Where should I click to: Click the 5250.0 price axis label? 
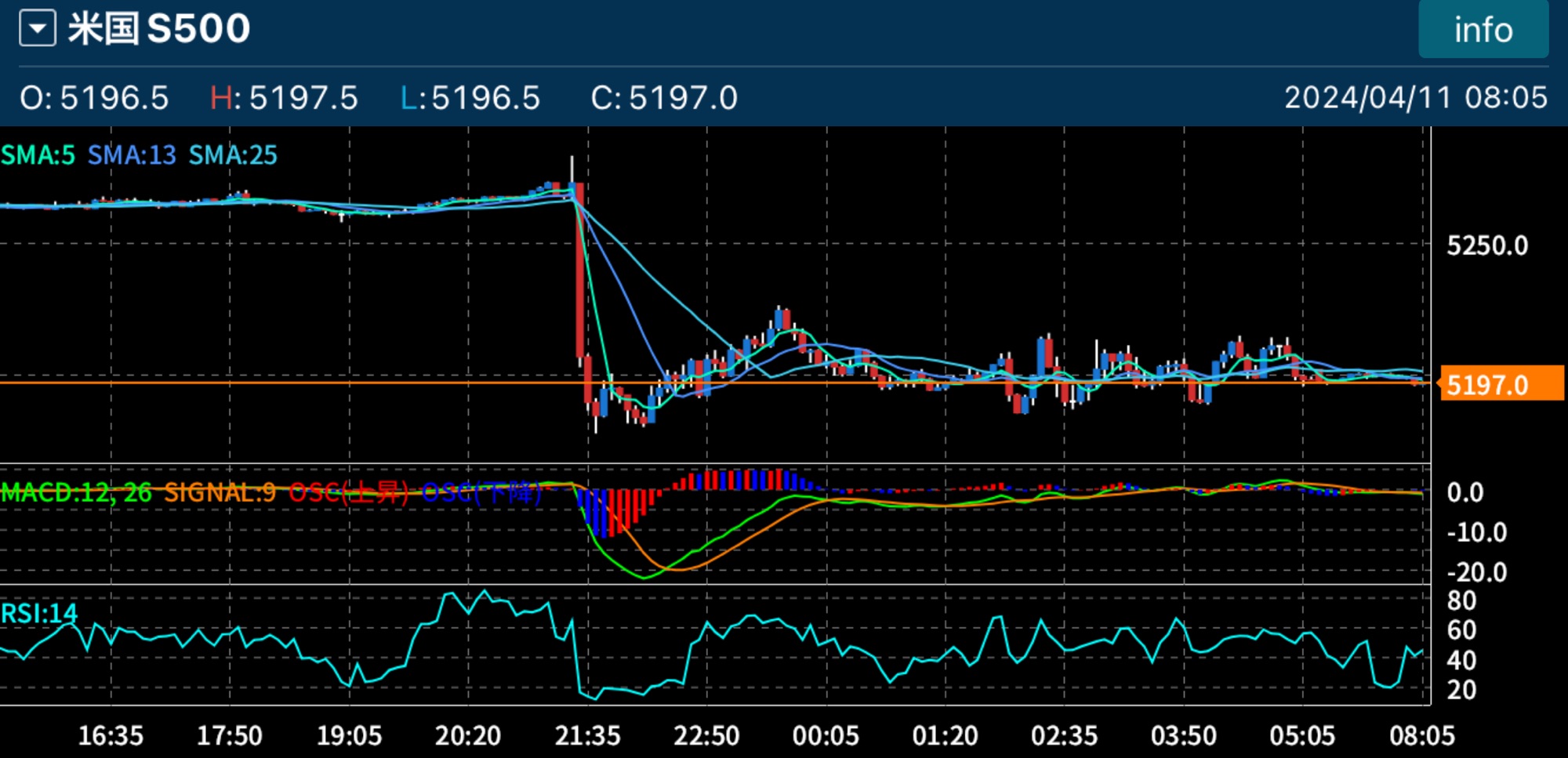pyautogui.click(x=1486, y=246)
